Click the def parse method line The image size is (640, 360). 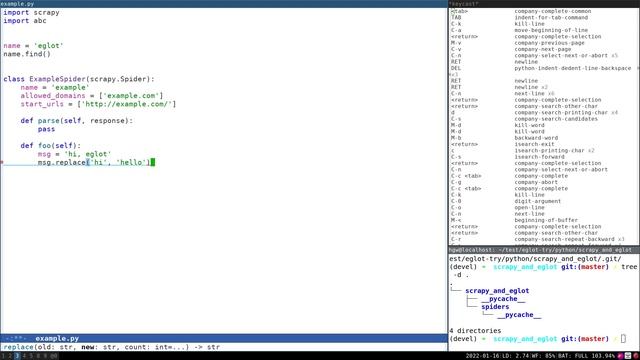[77, 121]
